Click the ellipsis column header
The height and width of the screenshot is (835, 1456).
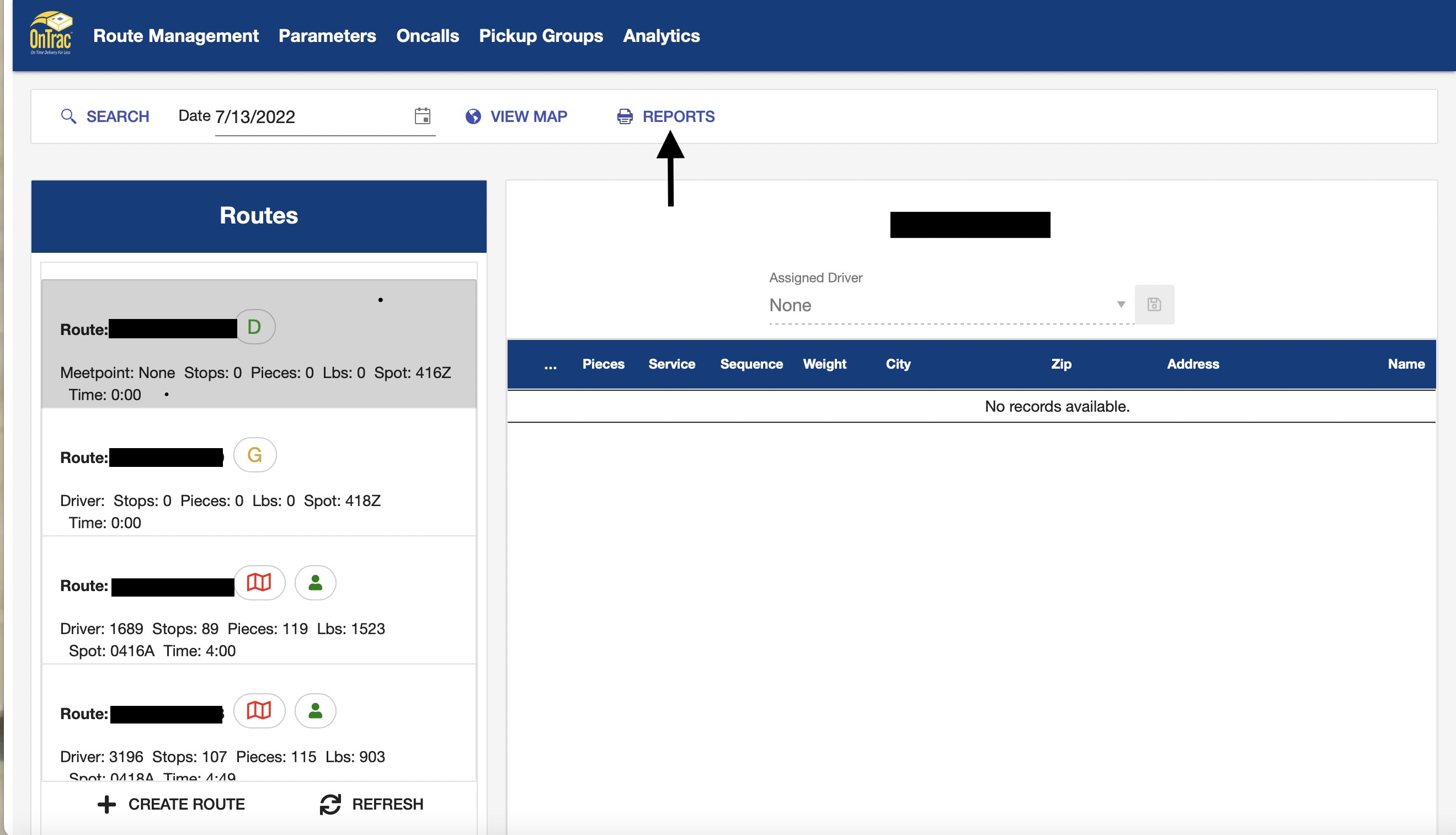pos(550,365)
